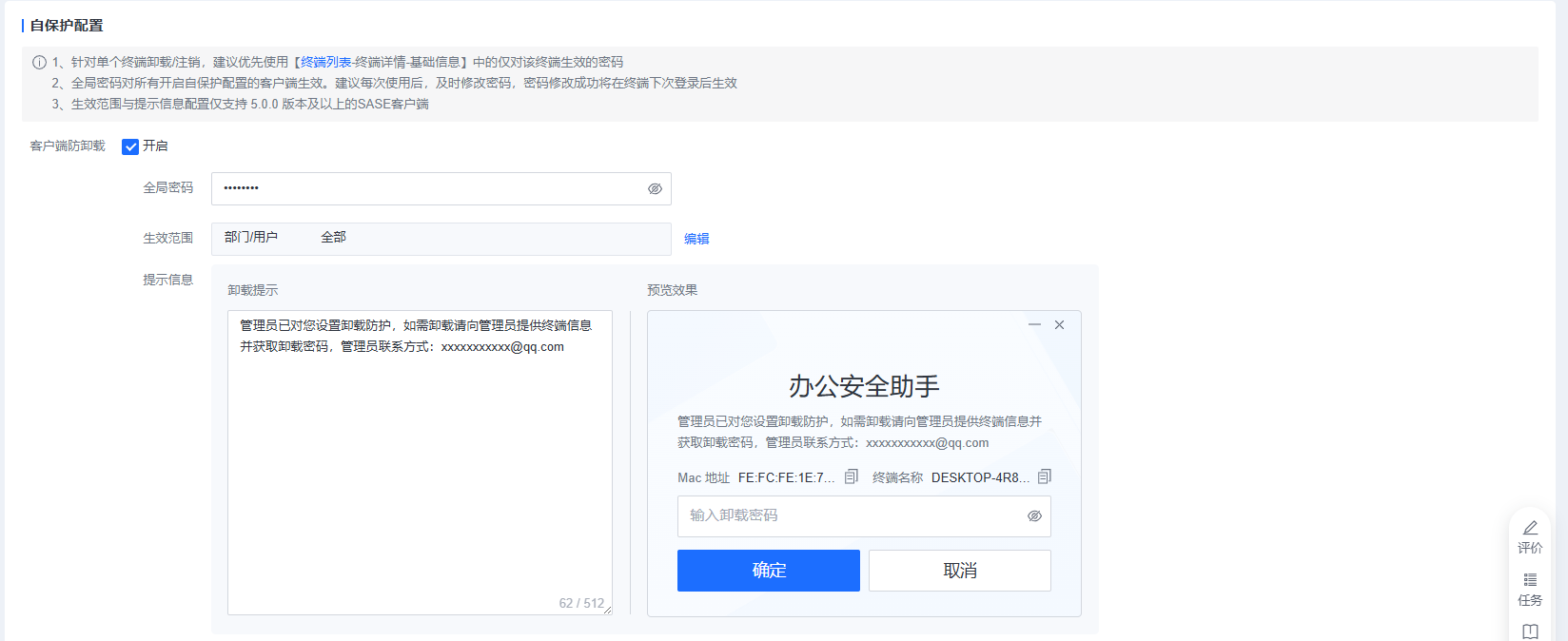Minimize the 办公安全助手 preview dialog

tap(1034, 325)
